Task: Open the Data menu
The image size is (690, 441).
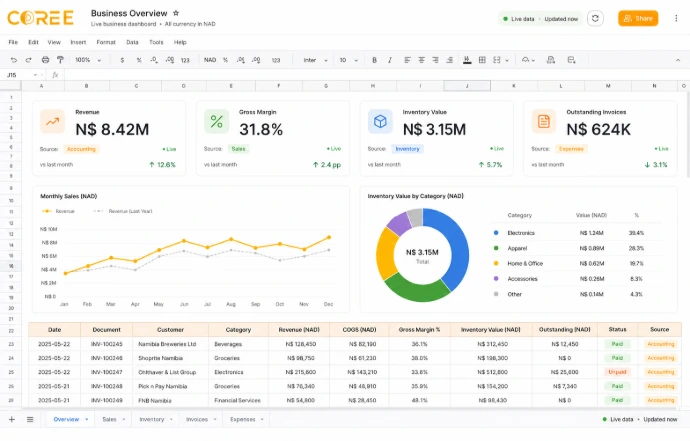Action: coord(132,42)
